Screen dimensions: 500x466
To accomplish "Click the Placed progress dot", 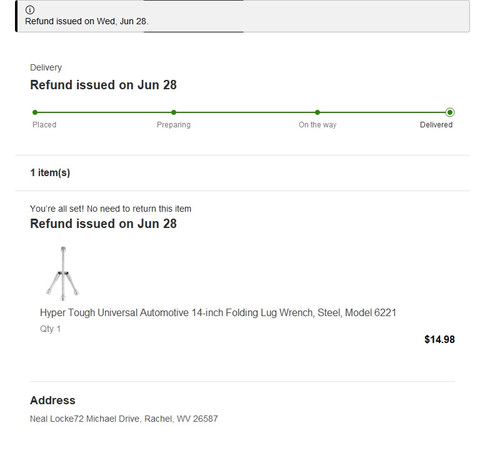I will click(x=35, y=112).
